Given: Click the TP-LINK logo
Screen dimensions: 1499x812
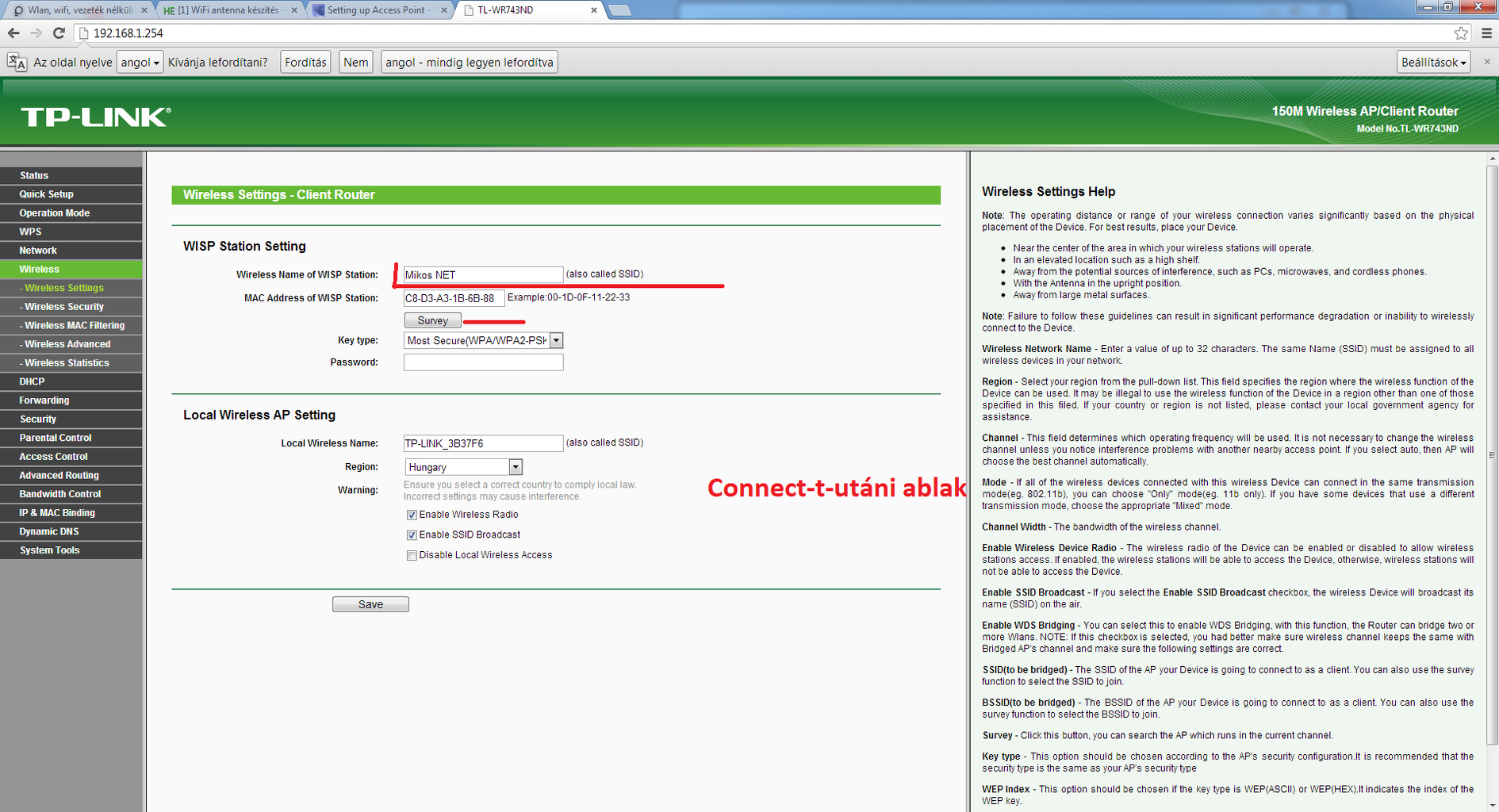Looking at the screenshot, I should (x=96, y=117).
